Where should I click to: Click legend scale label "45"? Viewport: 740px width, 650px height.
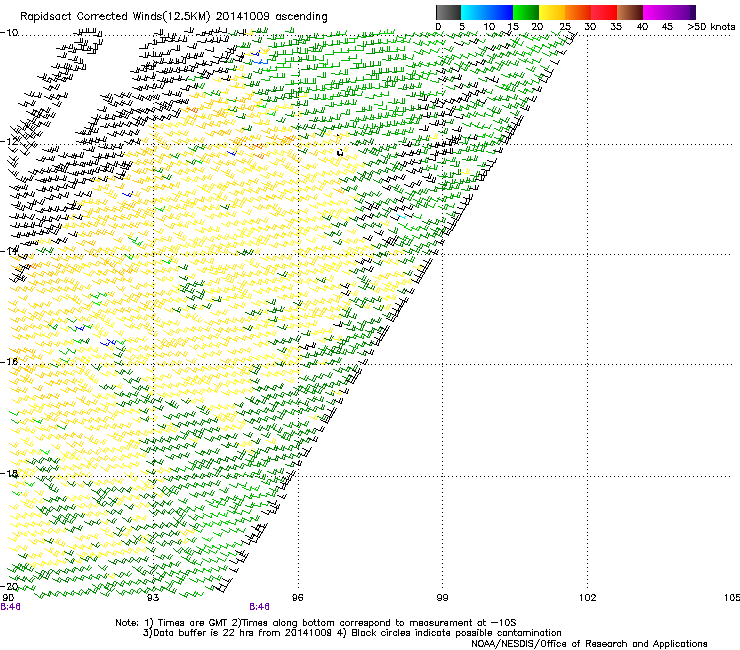click(667, 27)
